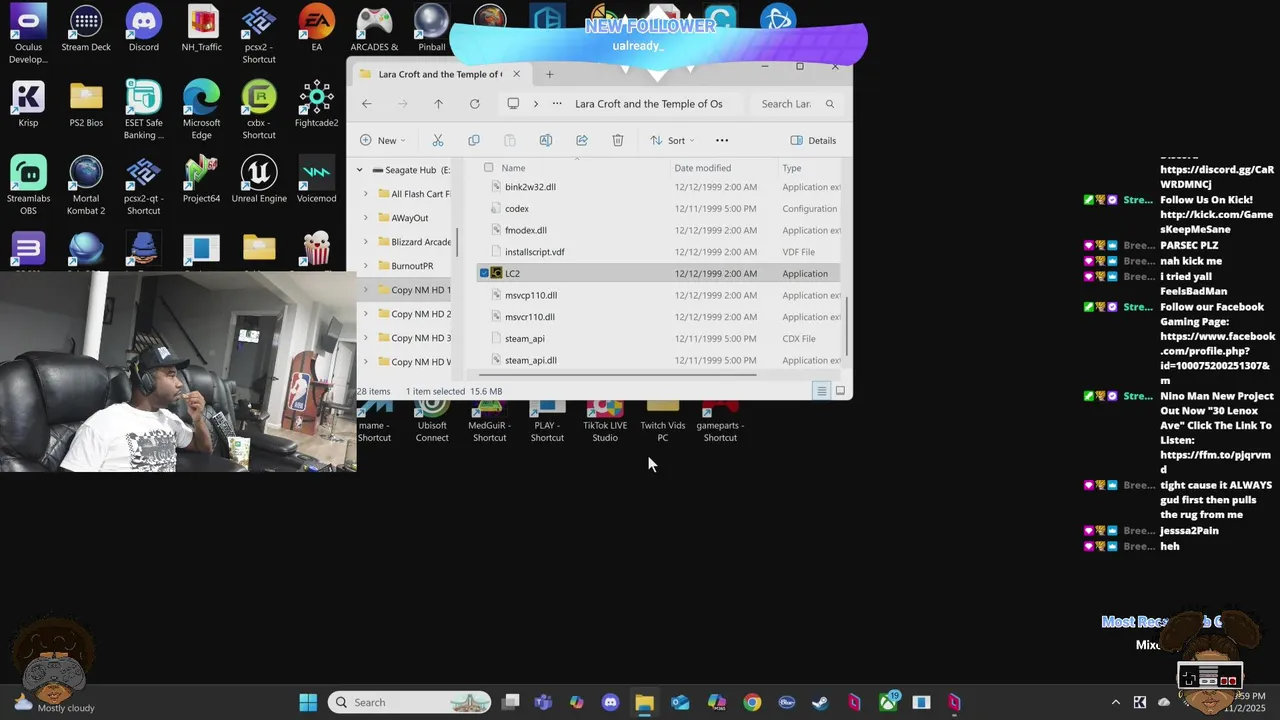The width and height of the screenshot is (1280, 720).
Task: Click the taskbar Search box
Action: [x=410, y=702]
